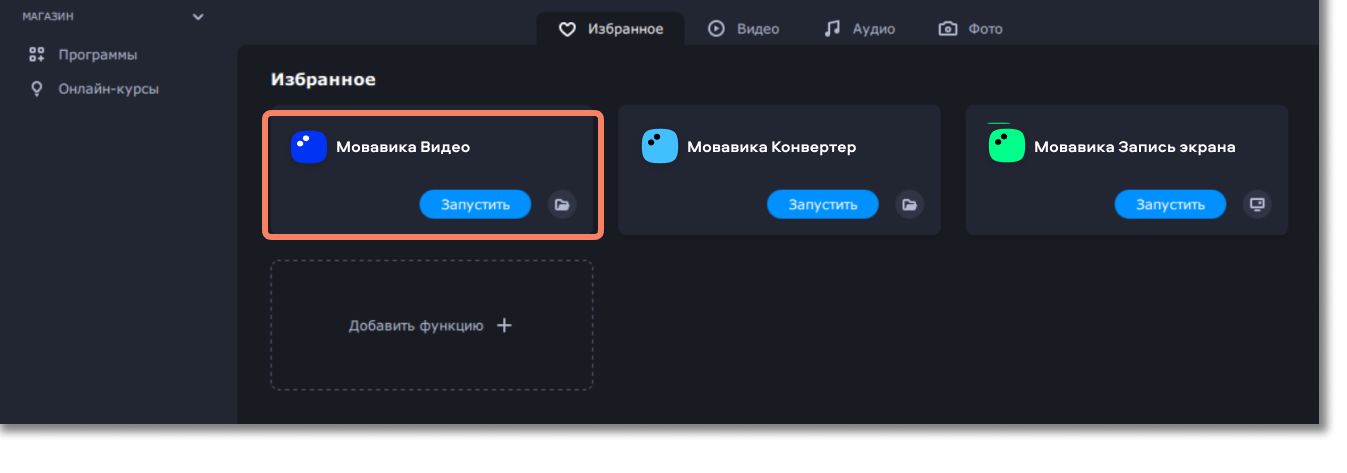Image resolution: width=1347 pixels, height=473 pixels.
Task: Switch to the Видео tab
Action: [x=743, y=29]
